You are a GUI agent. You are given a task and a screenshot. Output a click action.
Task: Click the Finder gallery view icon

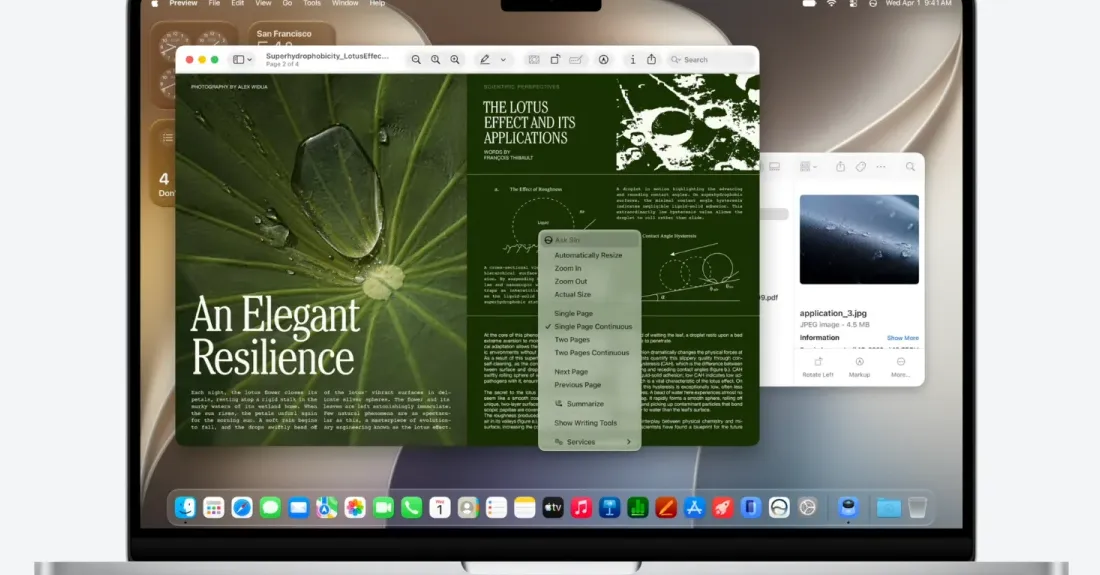point(774,167)
